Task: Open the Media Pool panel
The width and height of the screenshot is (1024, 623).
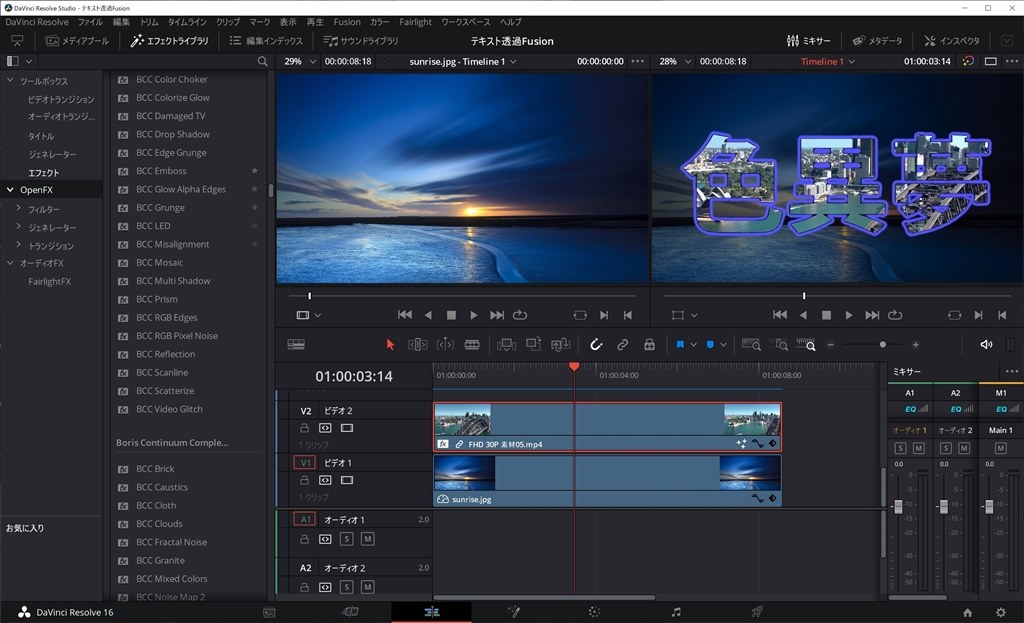Action: (77, 40)
